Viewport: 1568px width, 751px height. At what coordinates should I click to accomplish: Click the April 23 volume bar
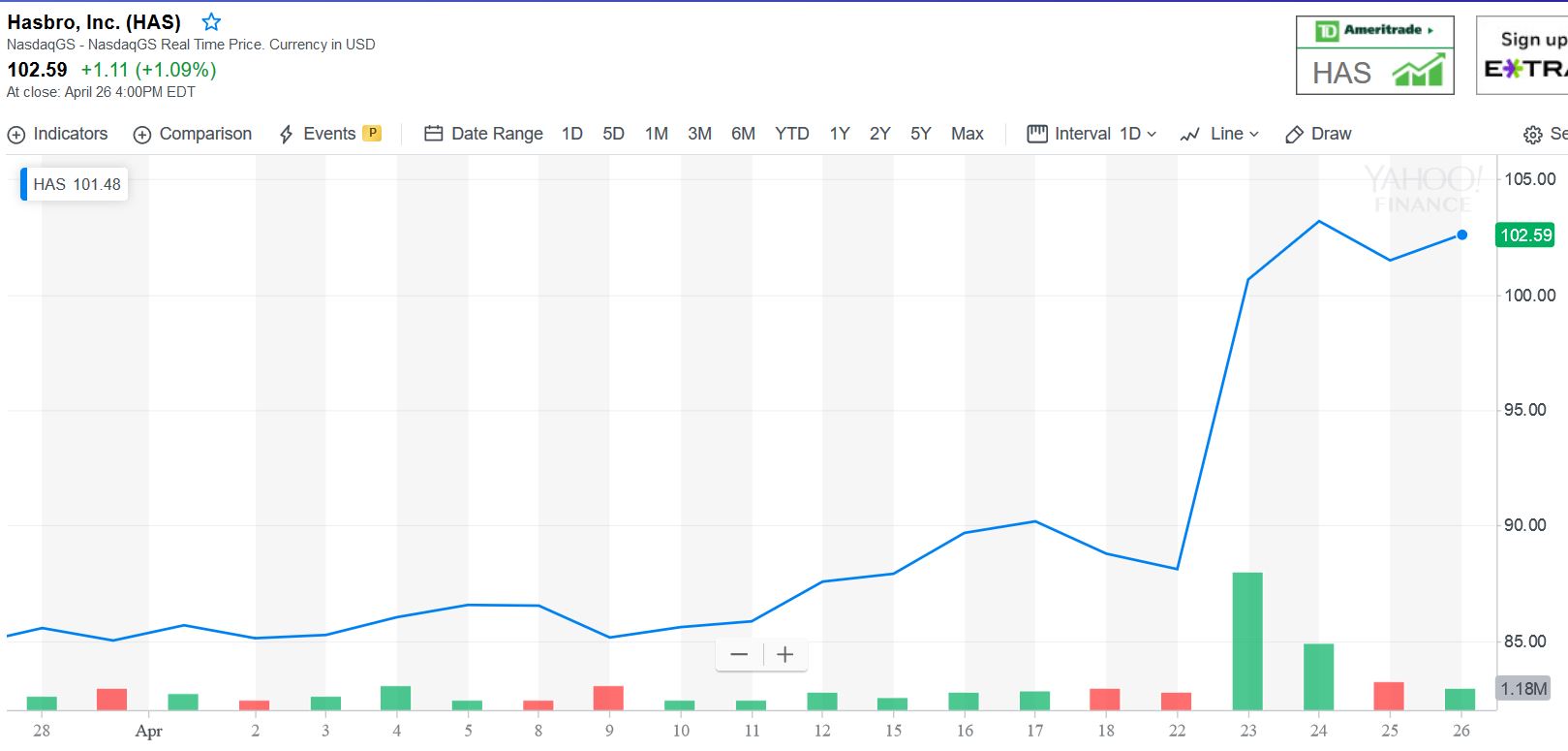click(1247, 641)
